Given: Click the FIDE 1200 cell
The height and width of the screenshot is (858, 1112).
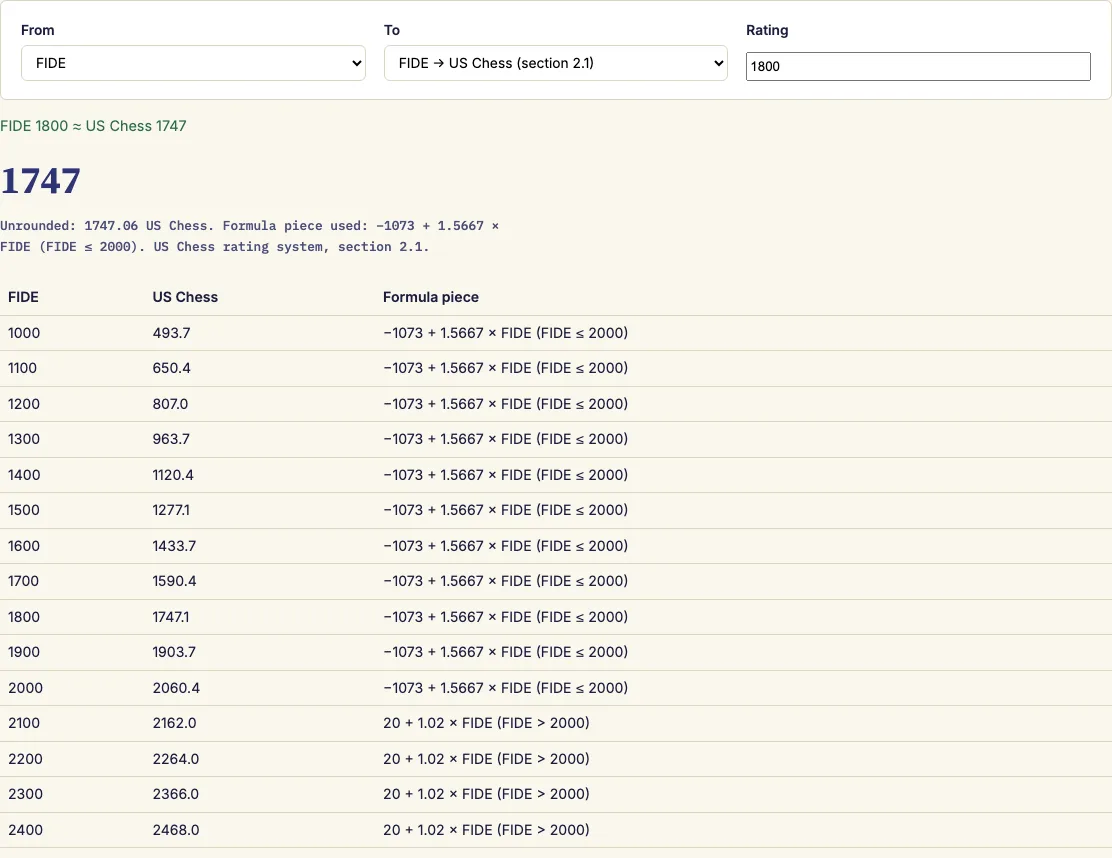Looking at the screenshot, I should [x=24, y=403].
